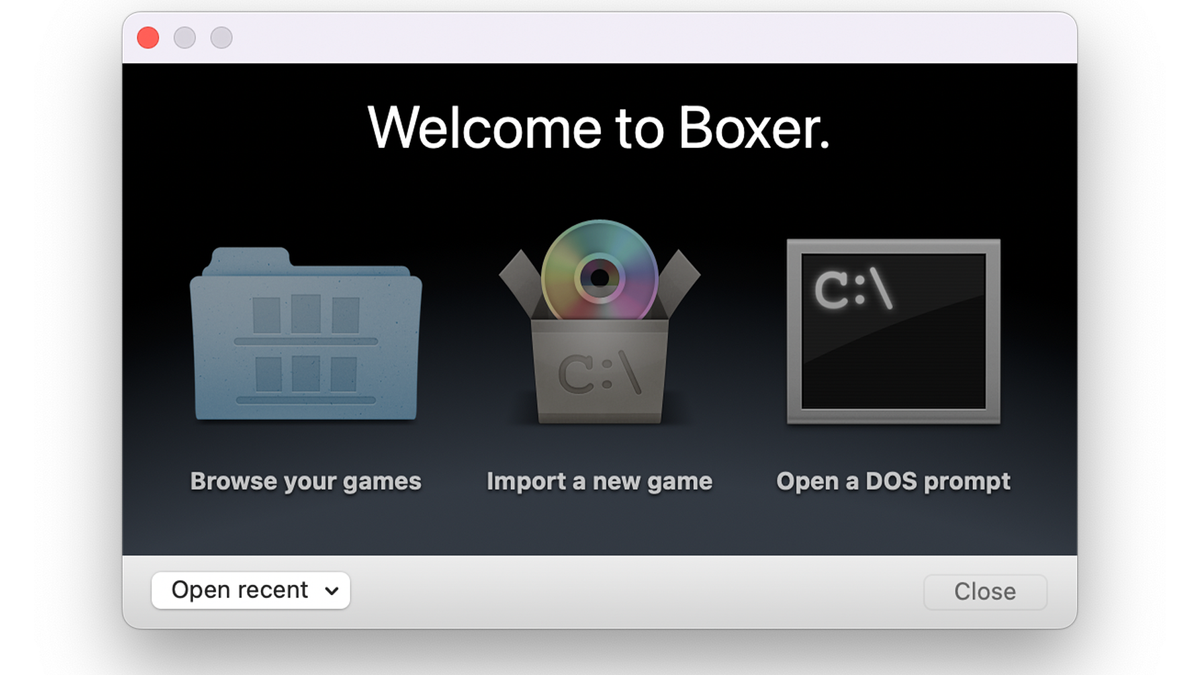Screen dimensions: 1200x675
Task: Click the chevron next to Open recent
Action: [332, 590]
